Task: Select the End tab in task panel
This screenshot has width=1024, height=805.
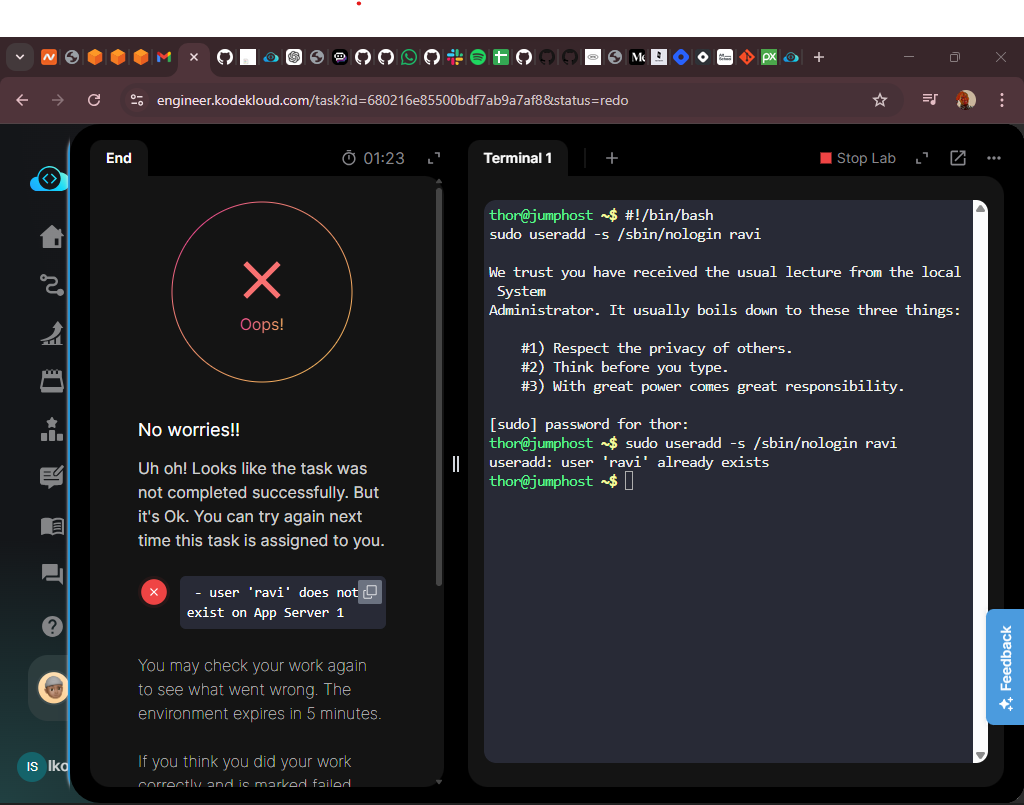Action: 118,158
